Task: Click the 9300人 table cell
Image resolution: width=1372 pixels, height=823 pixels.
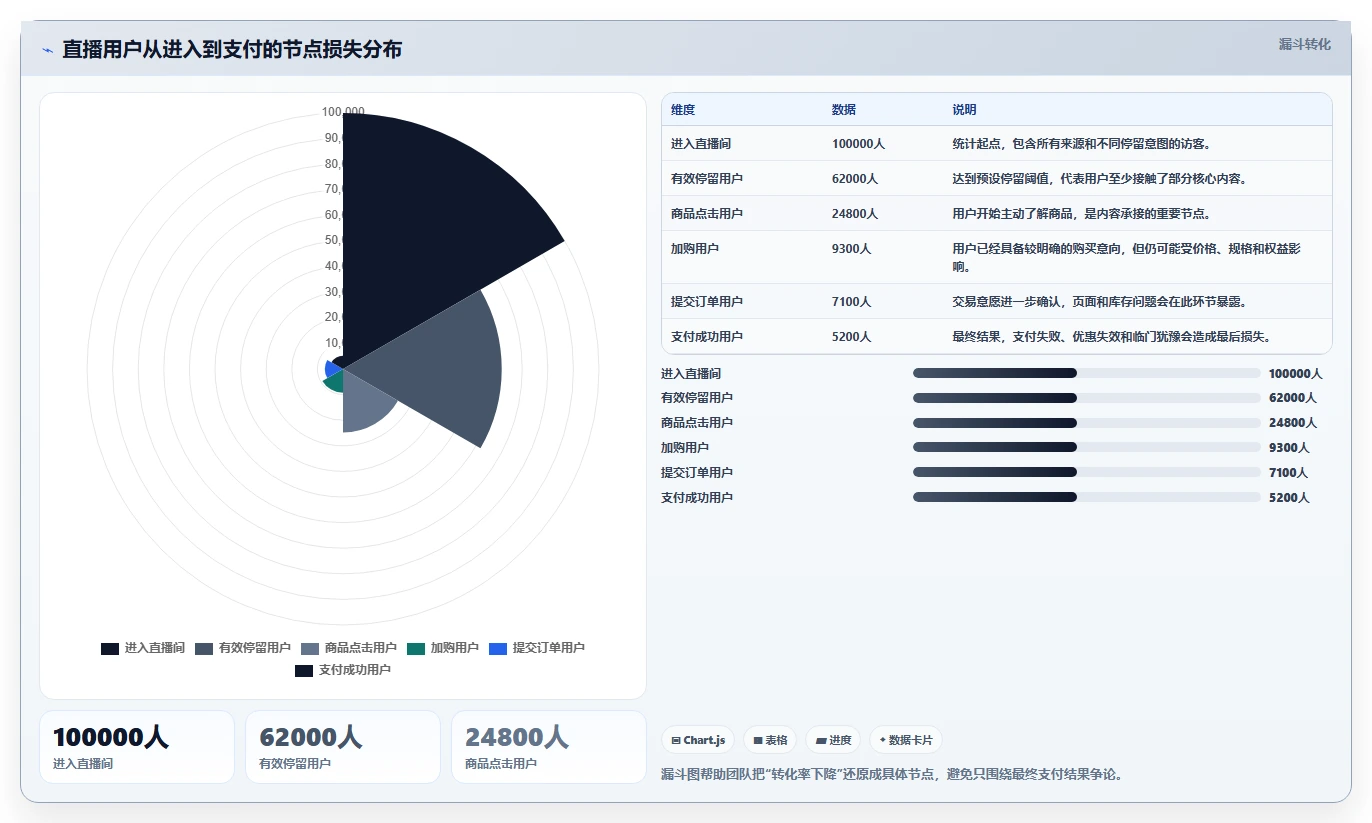Action: tap(852, 249)
